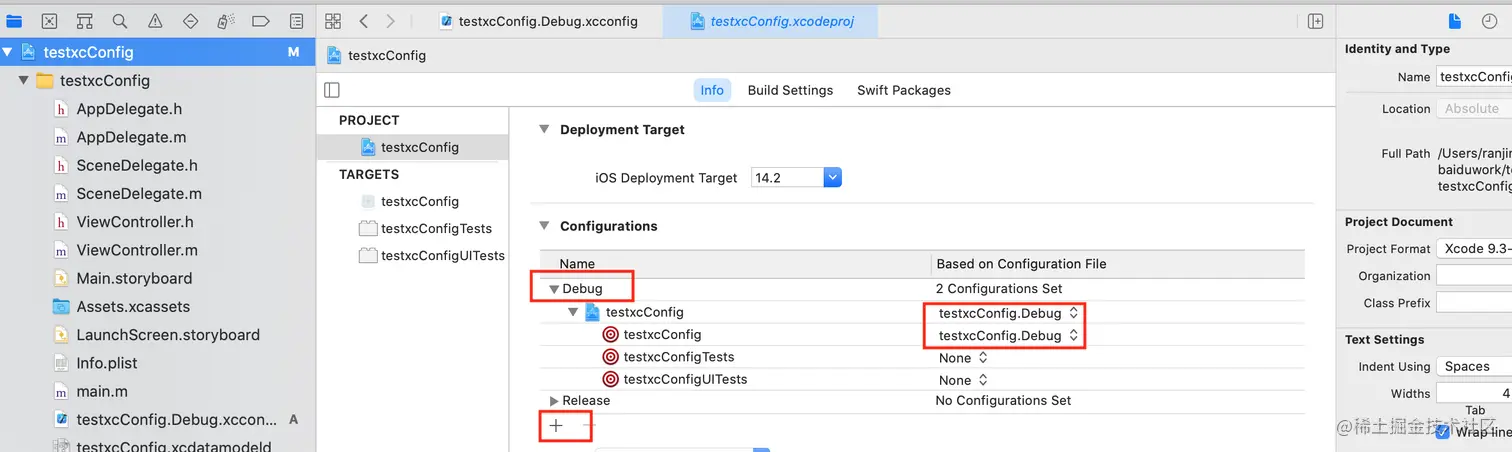Show the Issue navigator warning icon
The image size is (1512, 452).
pyautogui.click(x=155, y=21)
